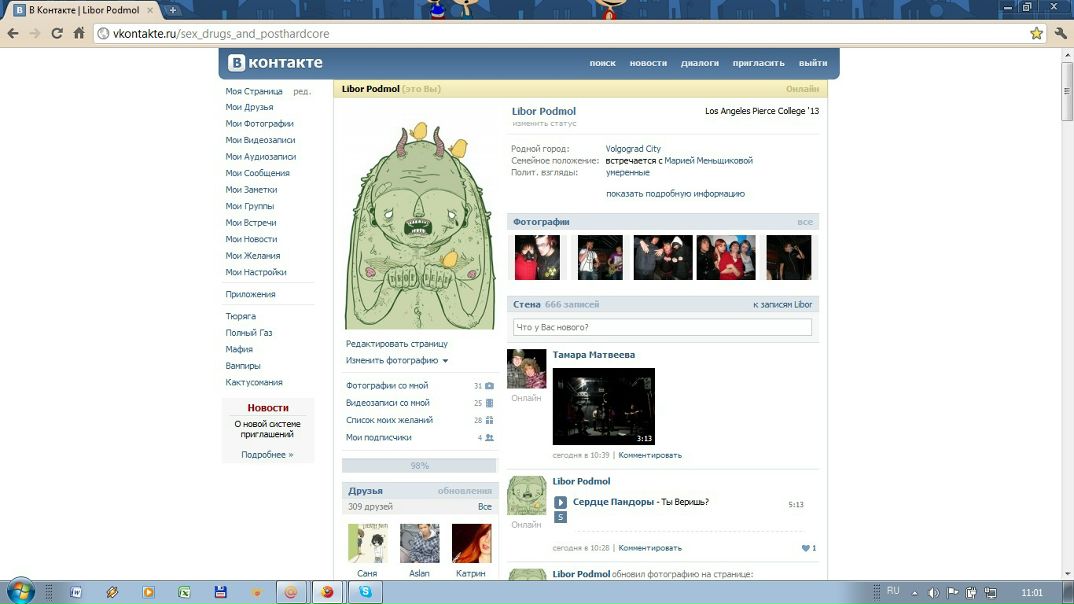Expand показать подробную информацию section
Screen dimensions: 1074x604
[x=675, y=194]
